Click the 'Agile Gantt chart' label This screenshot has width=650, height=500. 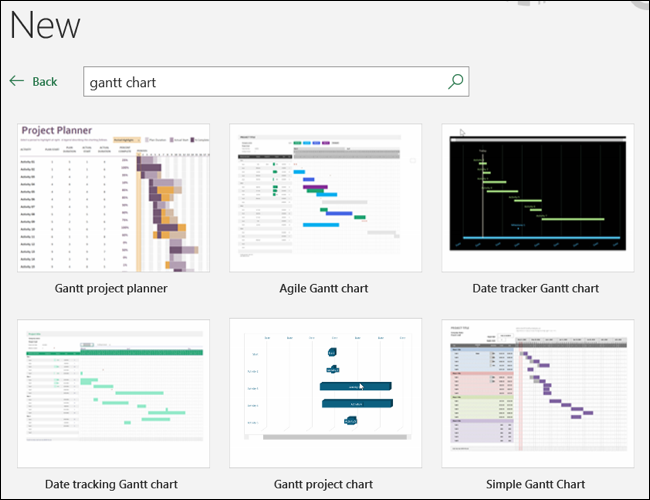click(x=324, y=289)
